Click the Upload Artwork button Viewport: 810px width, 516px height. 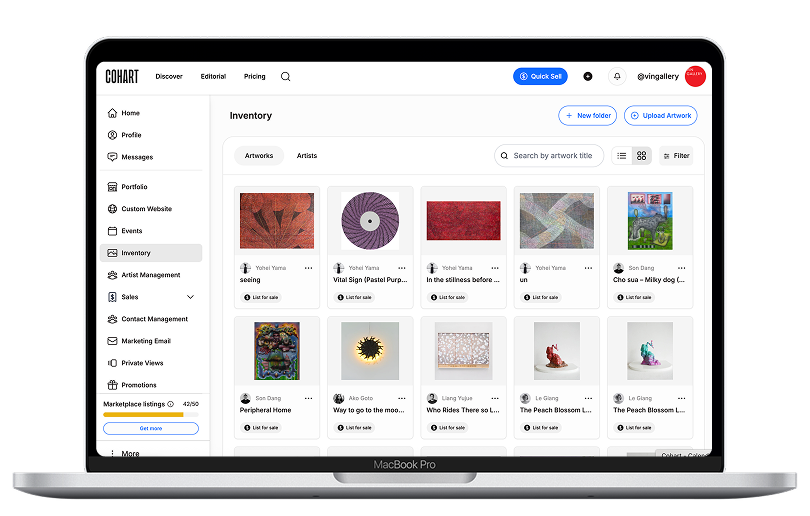tap(660, 116)
